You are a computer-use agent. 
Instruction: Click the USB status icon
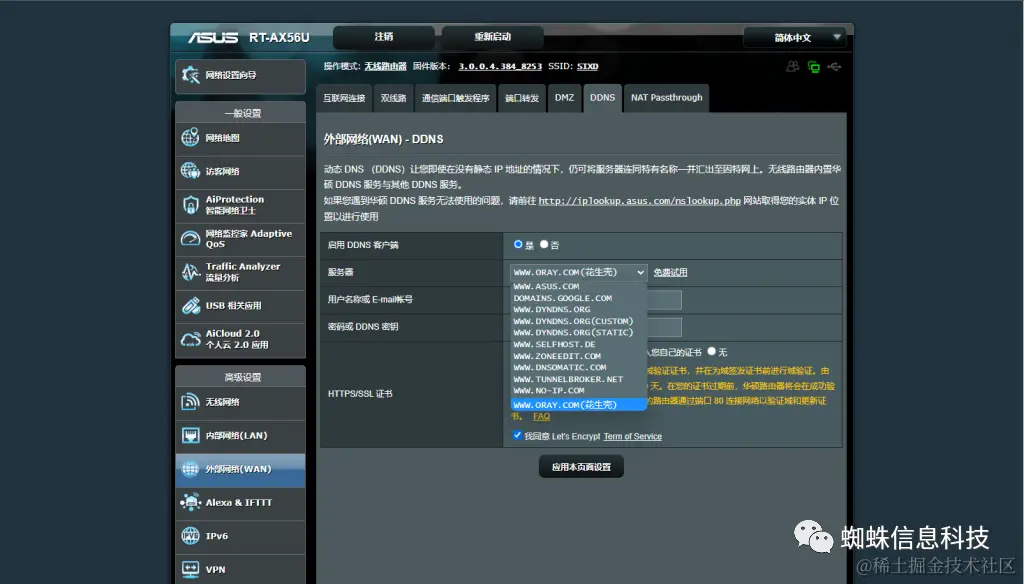(x=834, y=67)
